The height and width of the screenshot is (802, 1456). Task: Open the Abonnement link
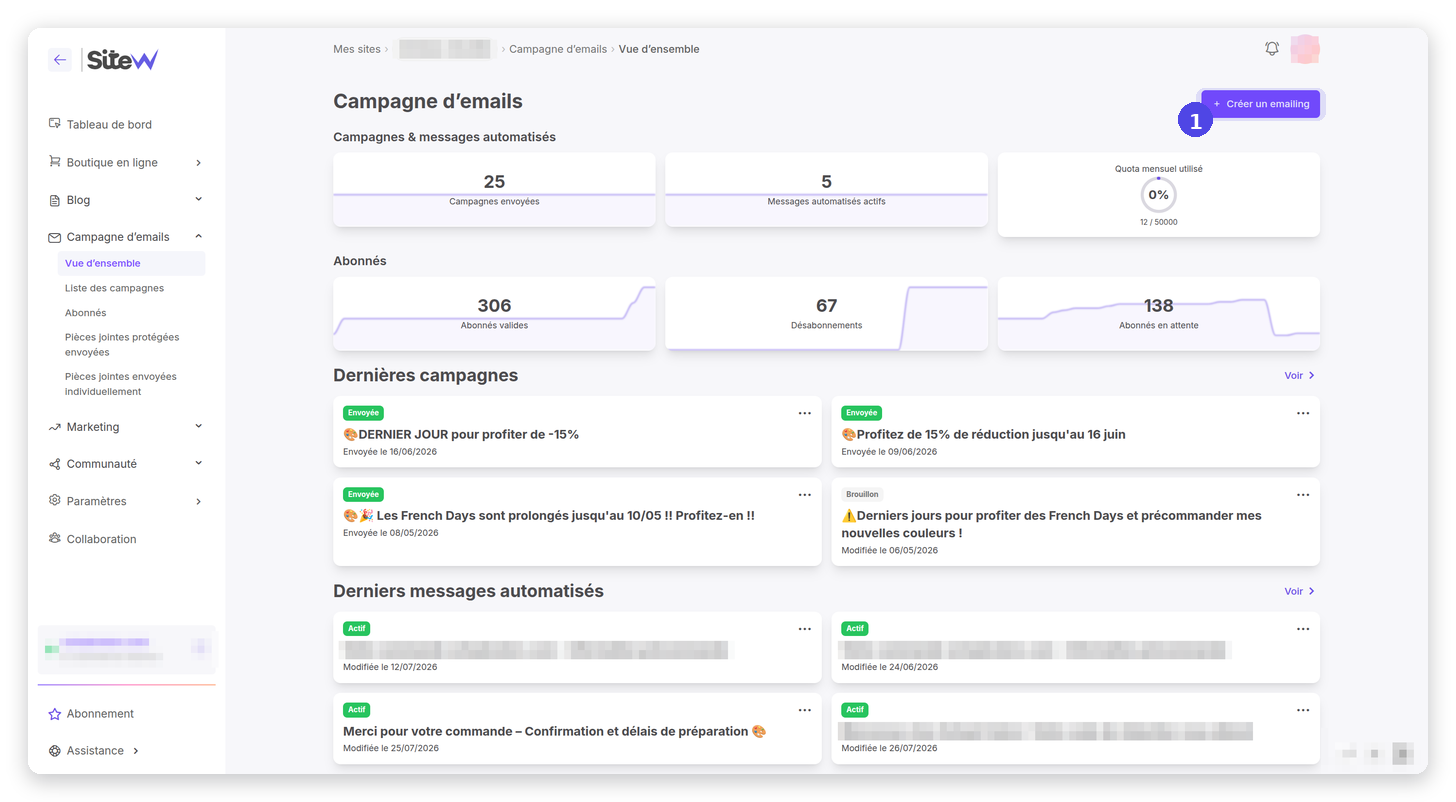[x=100, y=714]
